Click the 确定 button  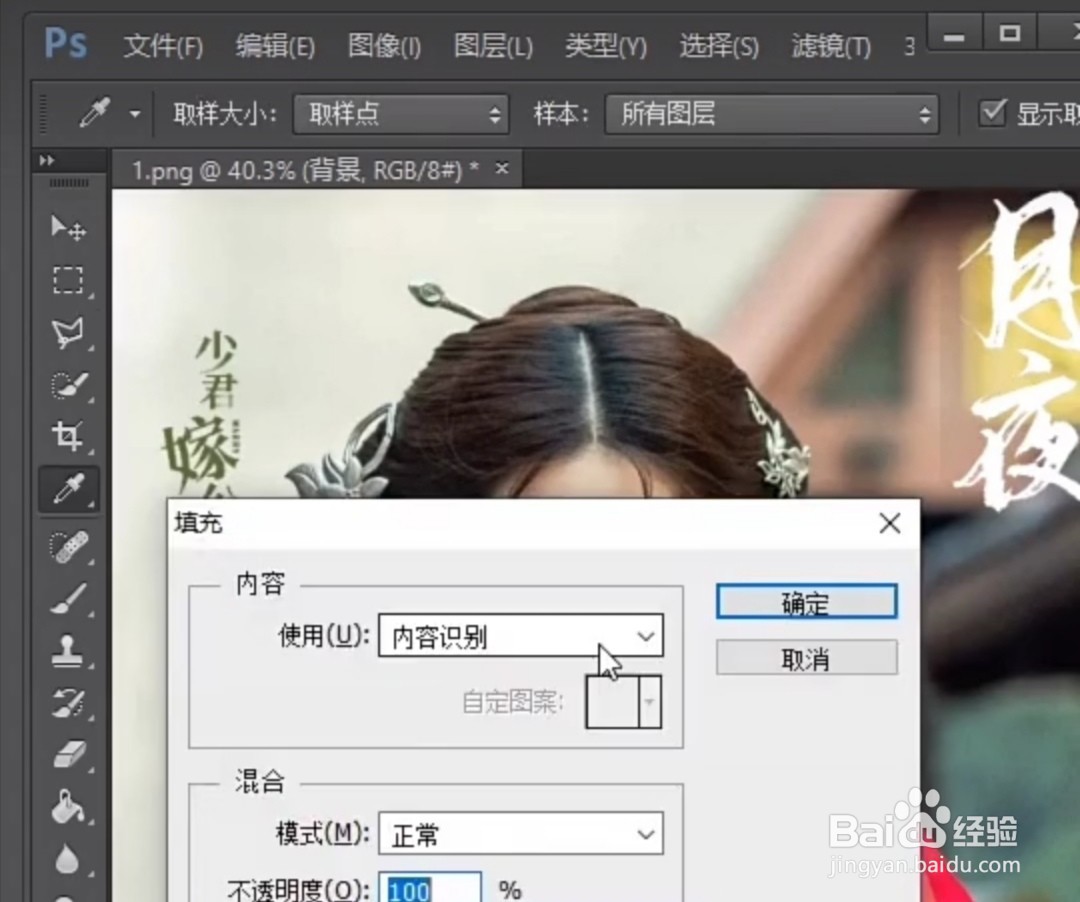(807, 602)
